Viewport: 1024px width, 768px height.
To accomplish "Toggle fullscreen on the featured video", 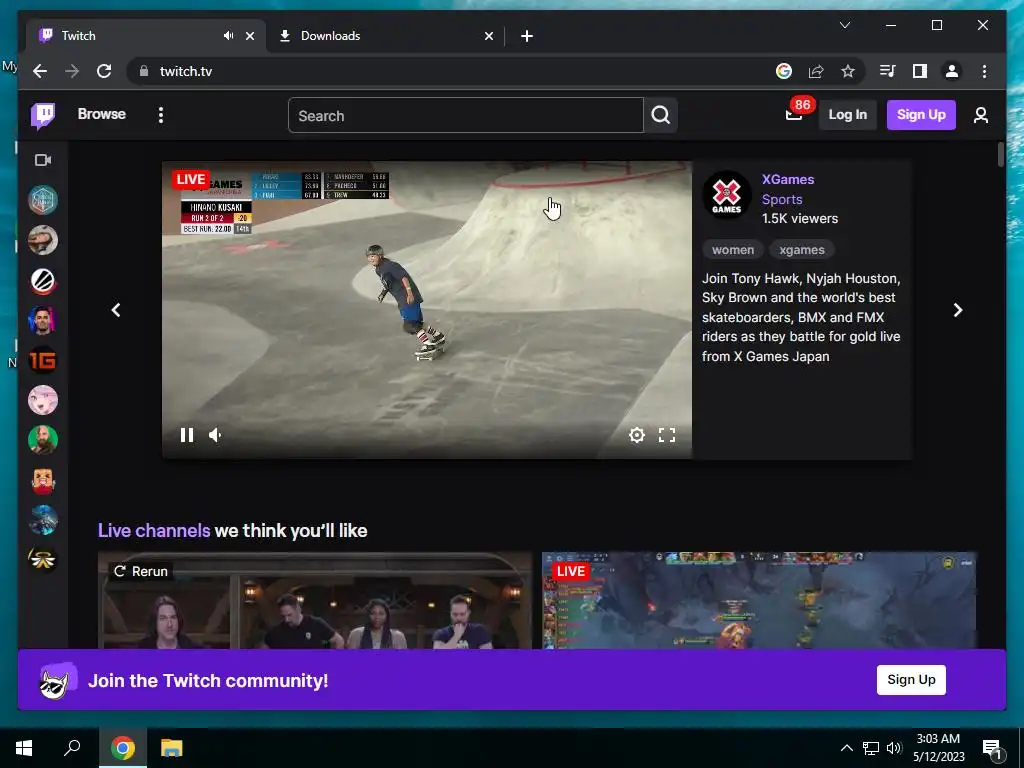I will click(x=667, y=435).
